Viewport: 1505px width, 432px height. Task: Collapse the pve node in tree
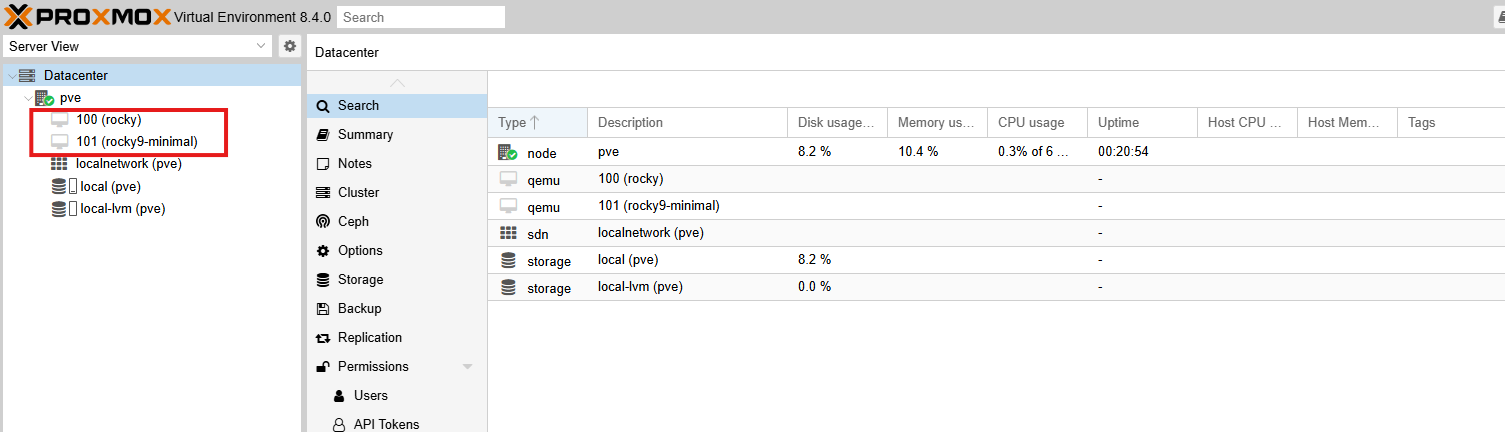click(x=27, y=98)
